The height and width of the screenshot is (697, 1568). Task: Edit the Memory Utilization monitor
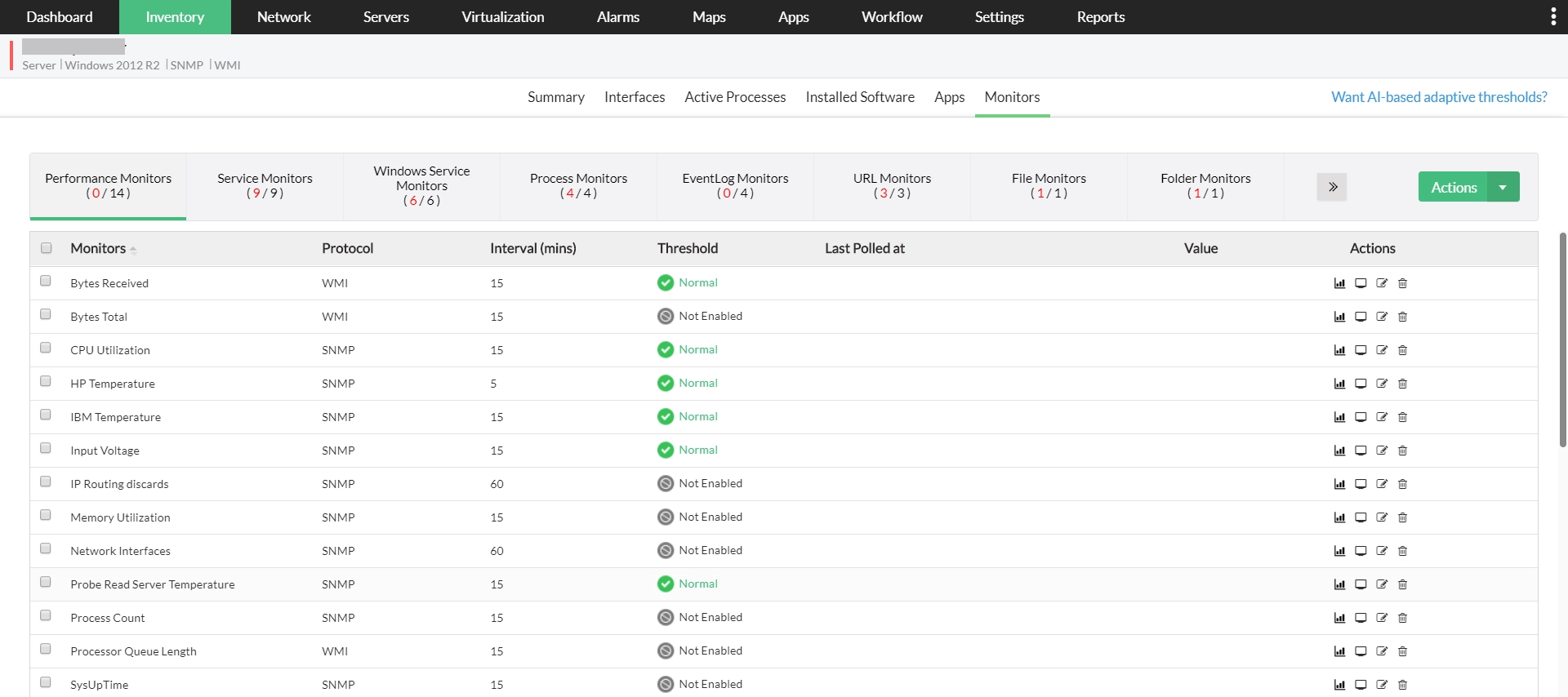point(1382,517)
